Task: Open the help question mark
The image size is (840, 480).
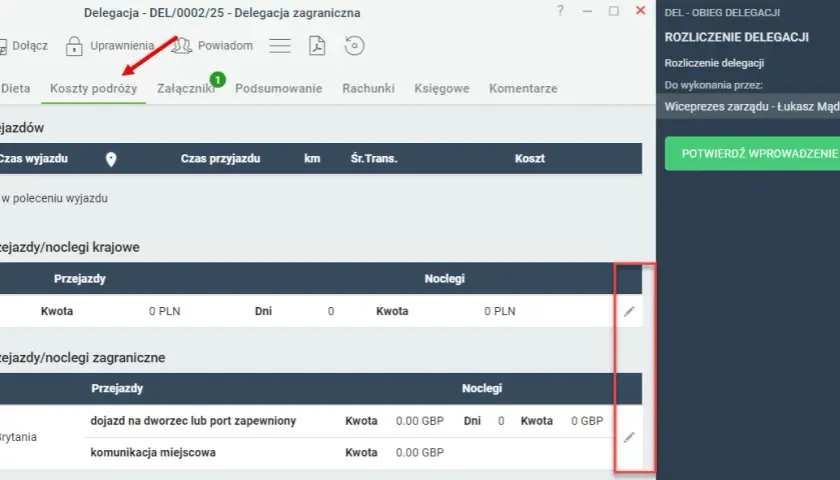Action: [560, 11]
